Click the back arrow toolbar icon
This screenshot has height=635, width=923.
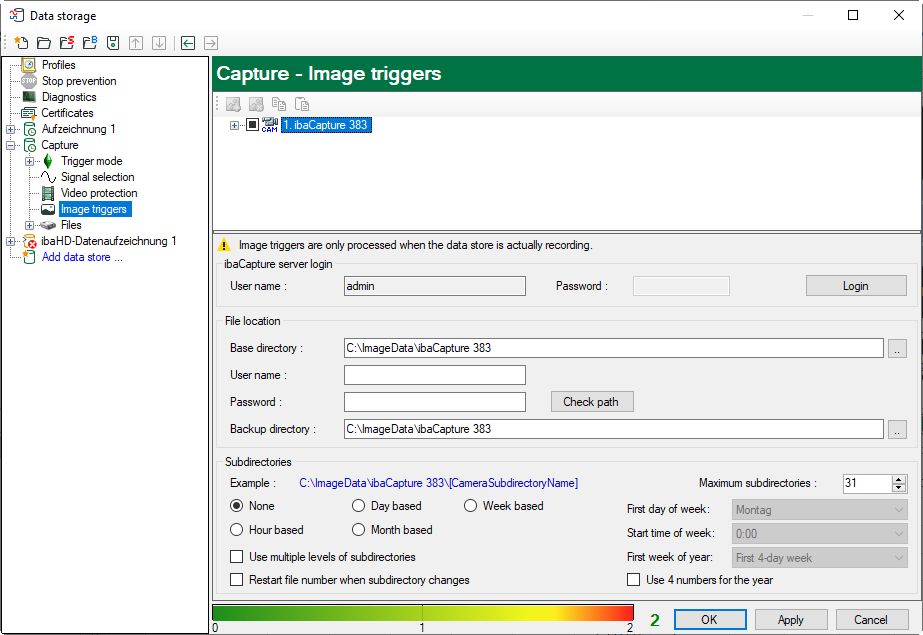pyautogui.click(x=187, y=43)
